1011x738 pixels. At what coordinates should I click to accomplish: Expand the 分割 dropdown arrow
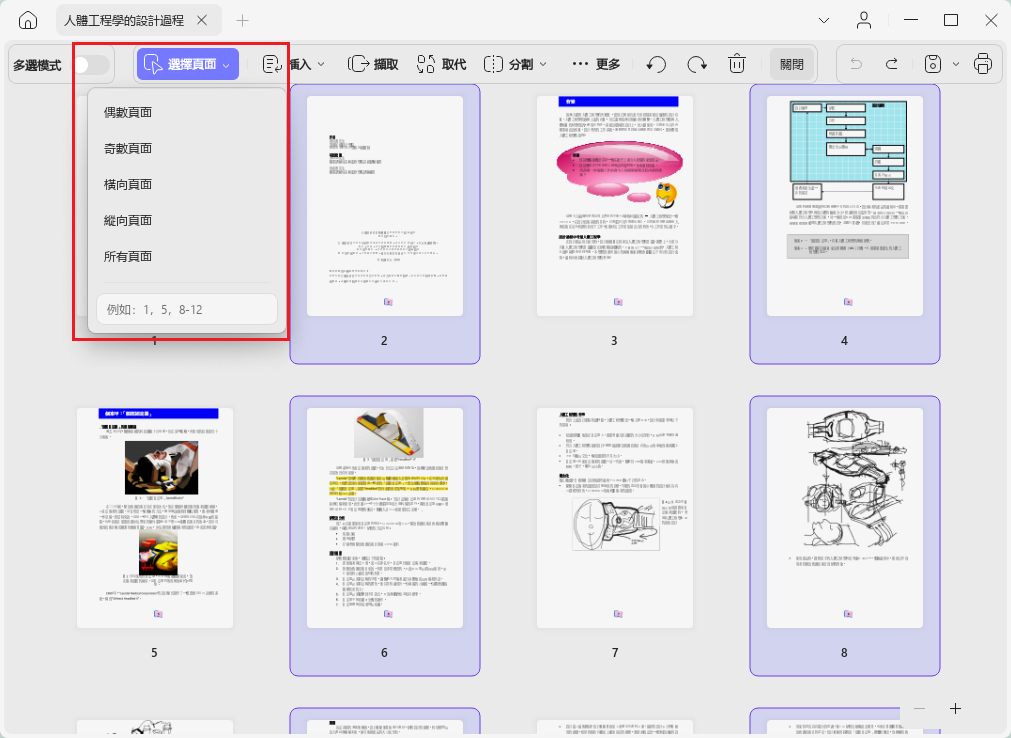point(543,64)
